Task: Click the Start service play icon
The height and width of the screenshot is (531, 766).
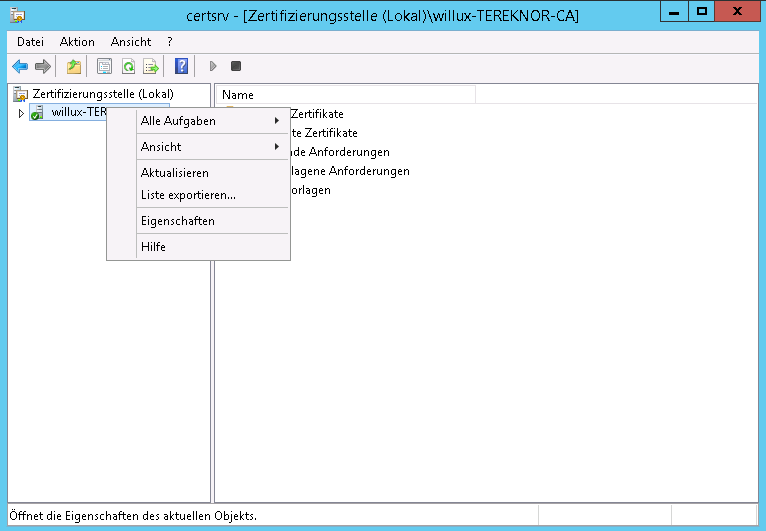Action: point(213,66)
